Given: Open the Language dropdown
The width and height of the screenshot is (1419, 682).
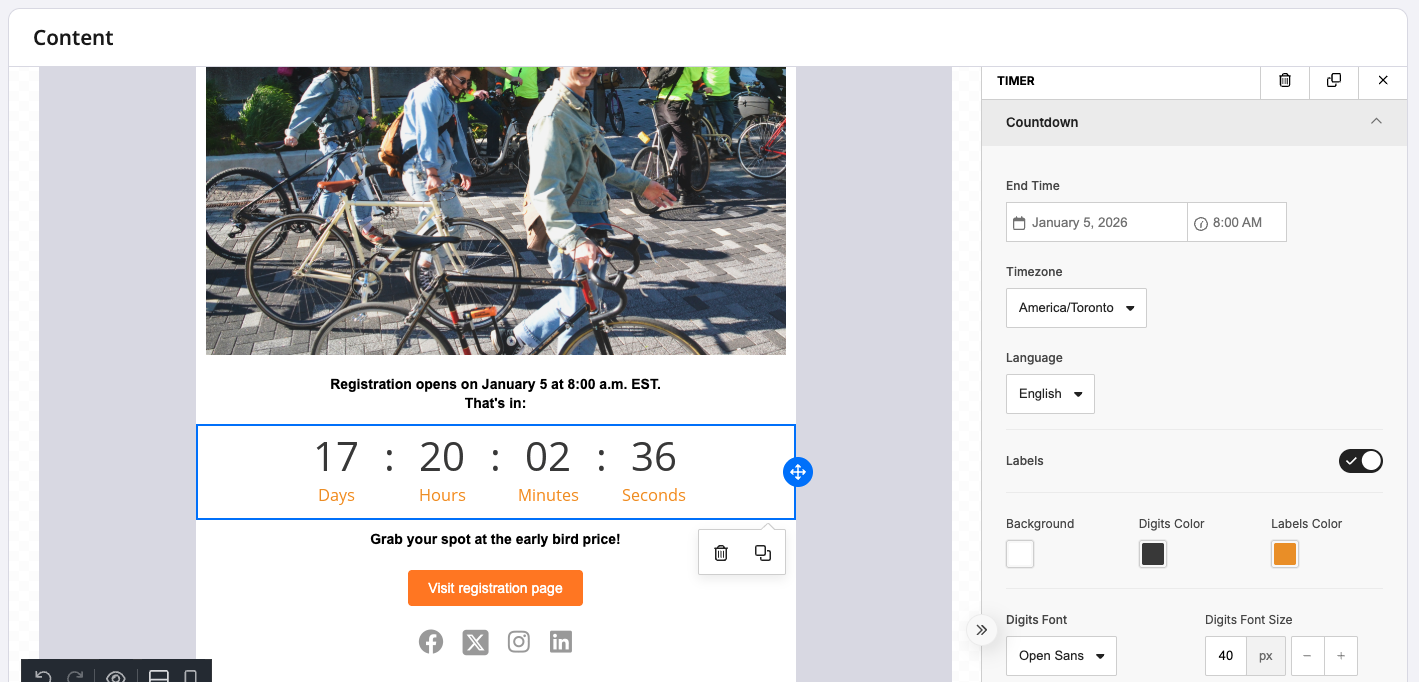Looking at the screenshot, I should pos(1050,394).
